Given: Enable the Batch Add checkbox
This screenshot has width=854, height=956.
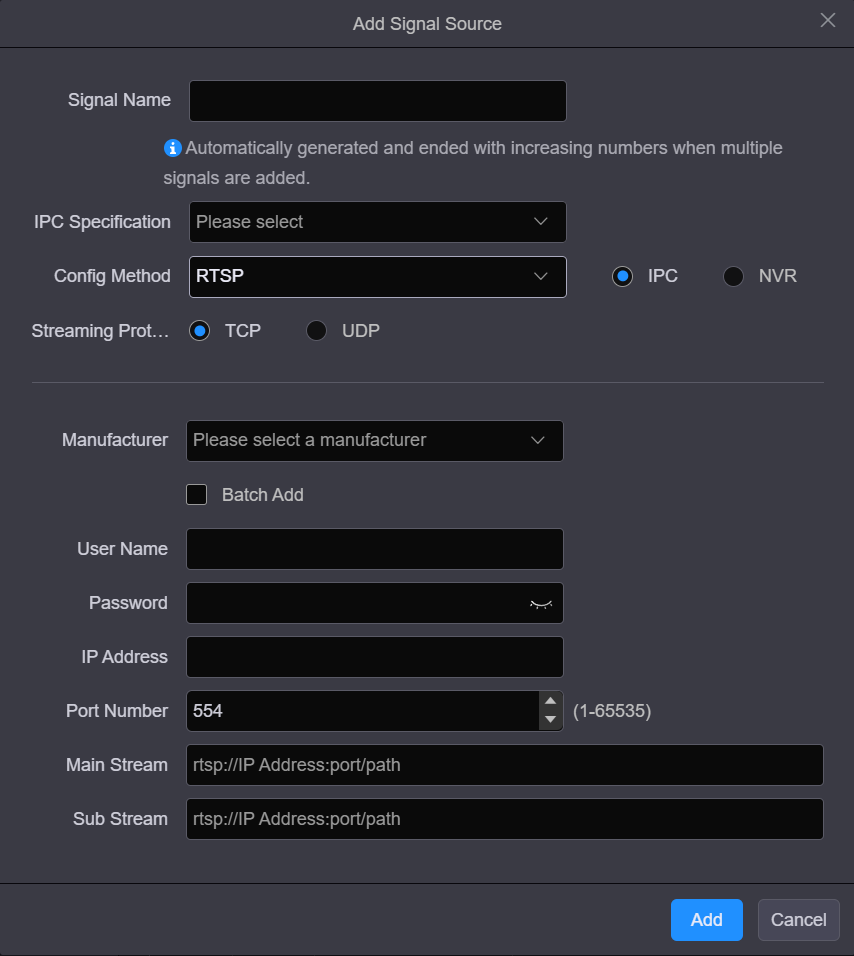Looking at the screenshot, I should coord(197,494).
